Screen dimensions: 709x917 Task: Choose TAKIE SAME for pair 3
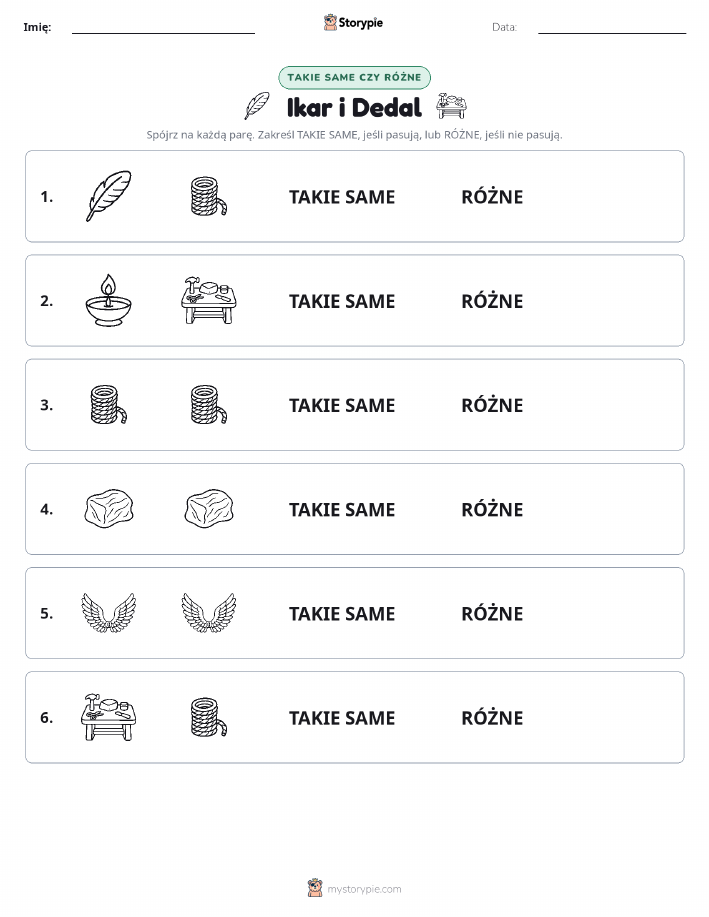[342, 405]
